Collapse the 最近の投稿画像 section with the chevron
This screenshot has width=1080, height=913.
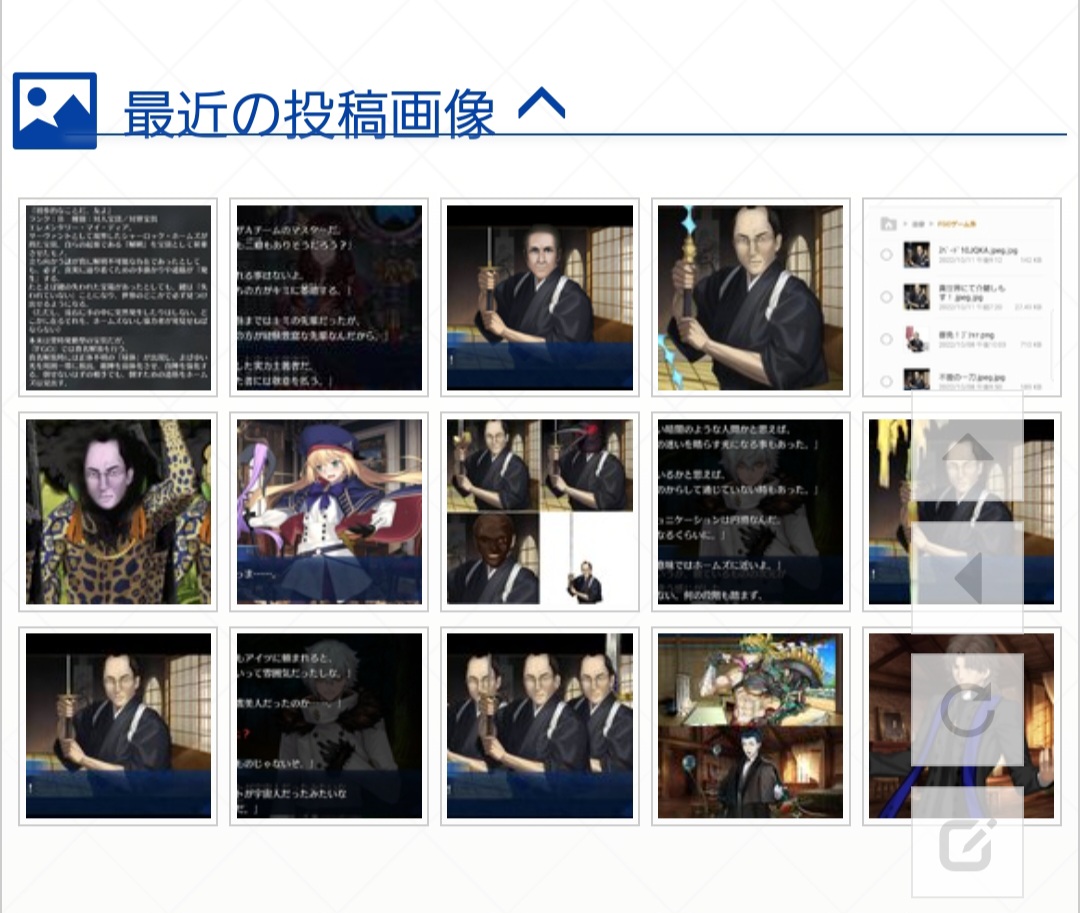(x=541, y=103)
